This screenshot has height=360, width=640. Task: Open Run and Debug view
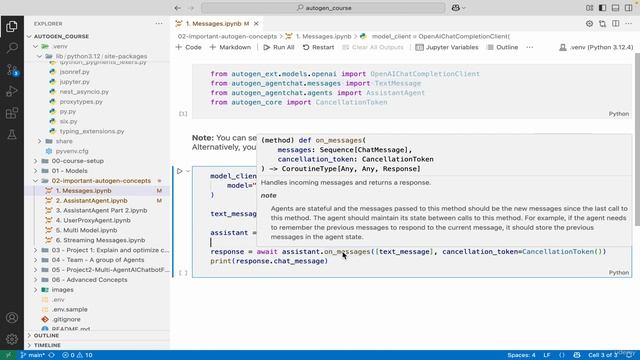(12, 91)
